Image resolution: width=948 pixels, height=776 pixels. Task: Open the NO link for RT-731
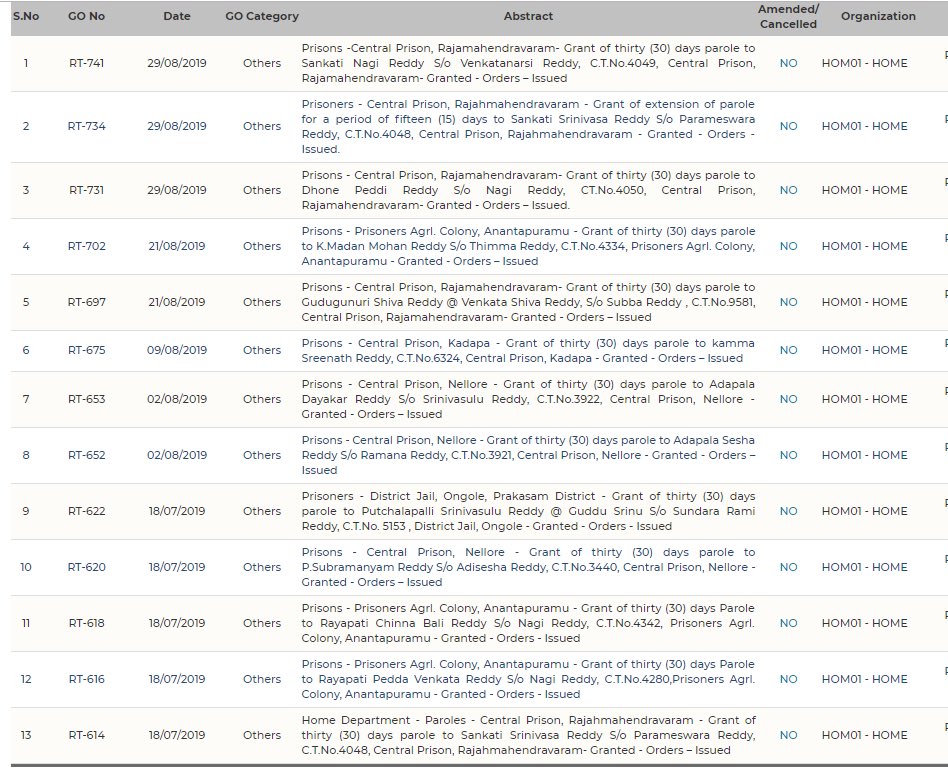788,190
